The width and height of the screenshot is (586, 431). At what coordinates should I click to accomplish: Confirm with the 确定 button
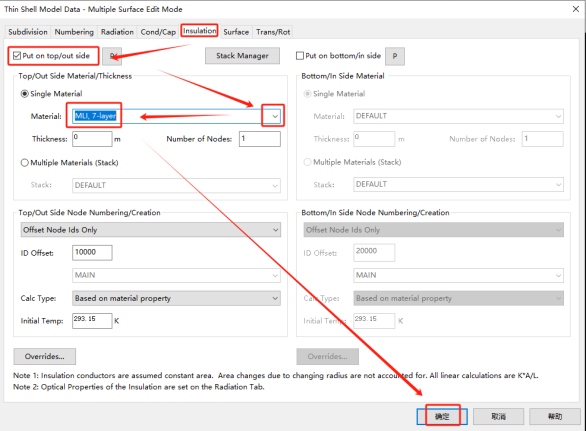[x=442, y=416]
